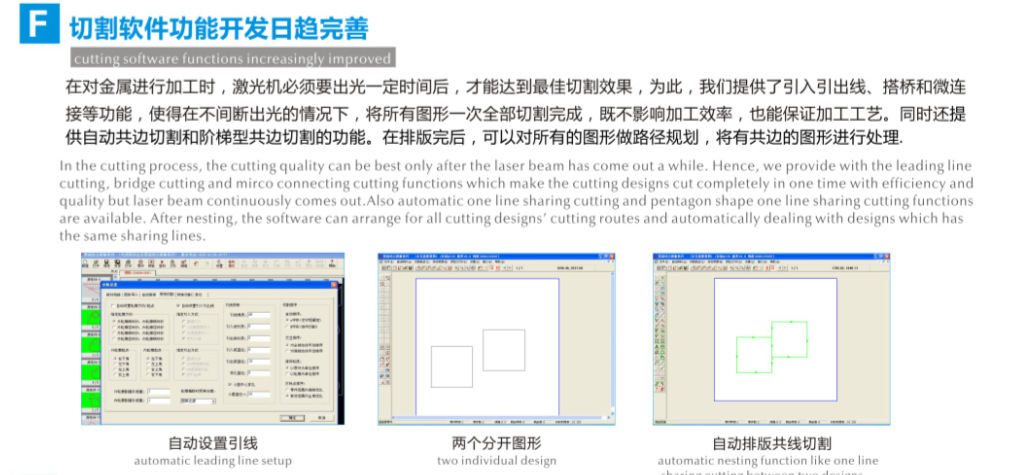This screenshot has width=1031, height=475.
Task: Click top icon in right screenshot's left toolbox
Action: pos(658,279)
